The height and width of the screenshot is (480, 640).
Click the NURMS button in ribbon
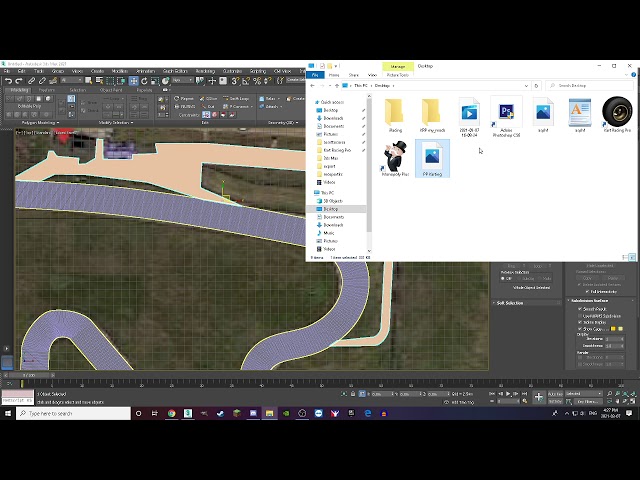coord(185,107)
